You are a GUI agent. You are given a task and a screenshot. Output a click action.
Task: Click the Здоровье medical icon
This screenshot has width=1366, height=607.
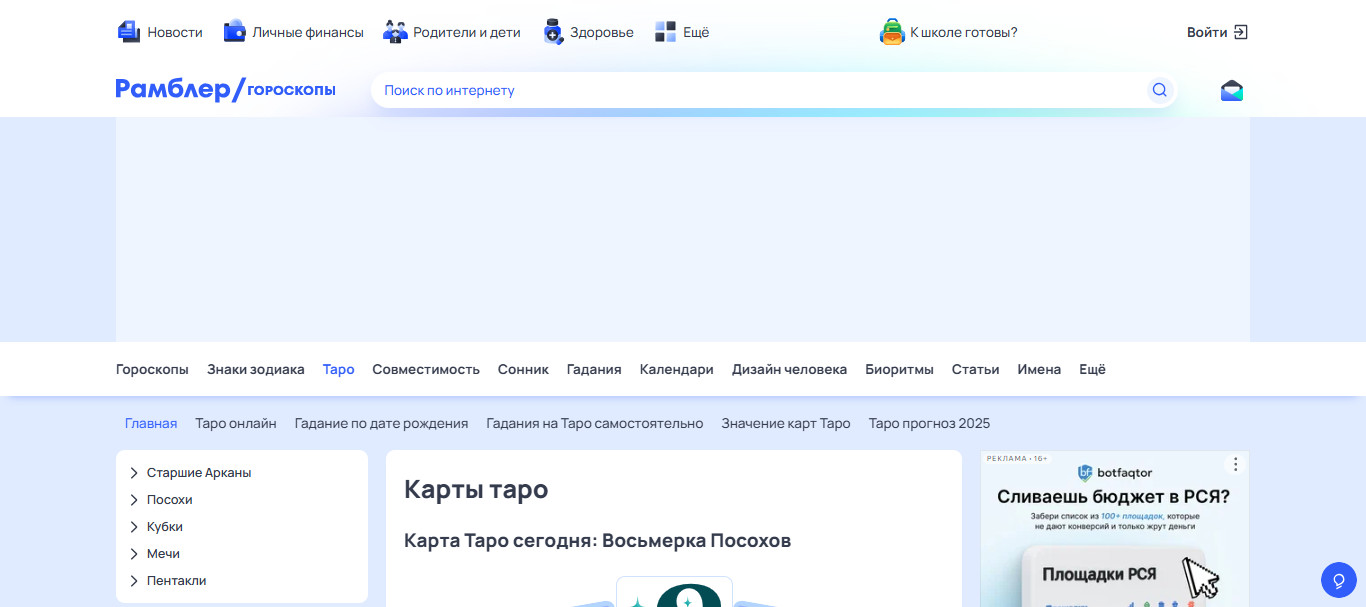click(554, 32)
